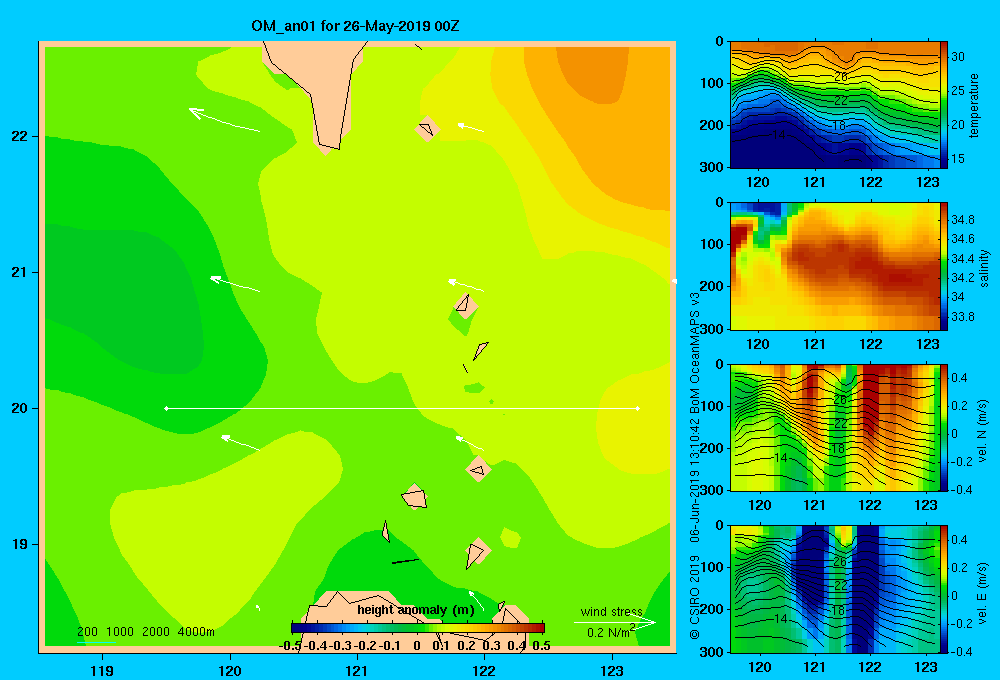Click the latitude label 20 on the main map
This screenshot has width=1000, height=680.
pos(19,409)
